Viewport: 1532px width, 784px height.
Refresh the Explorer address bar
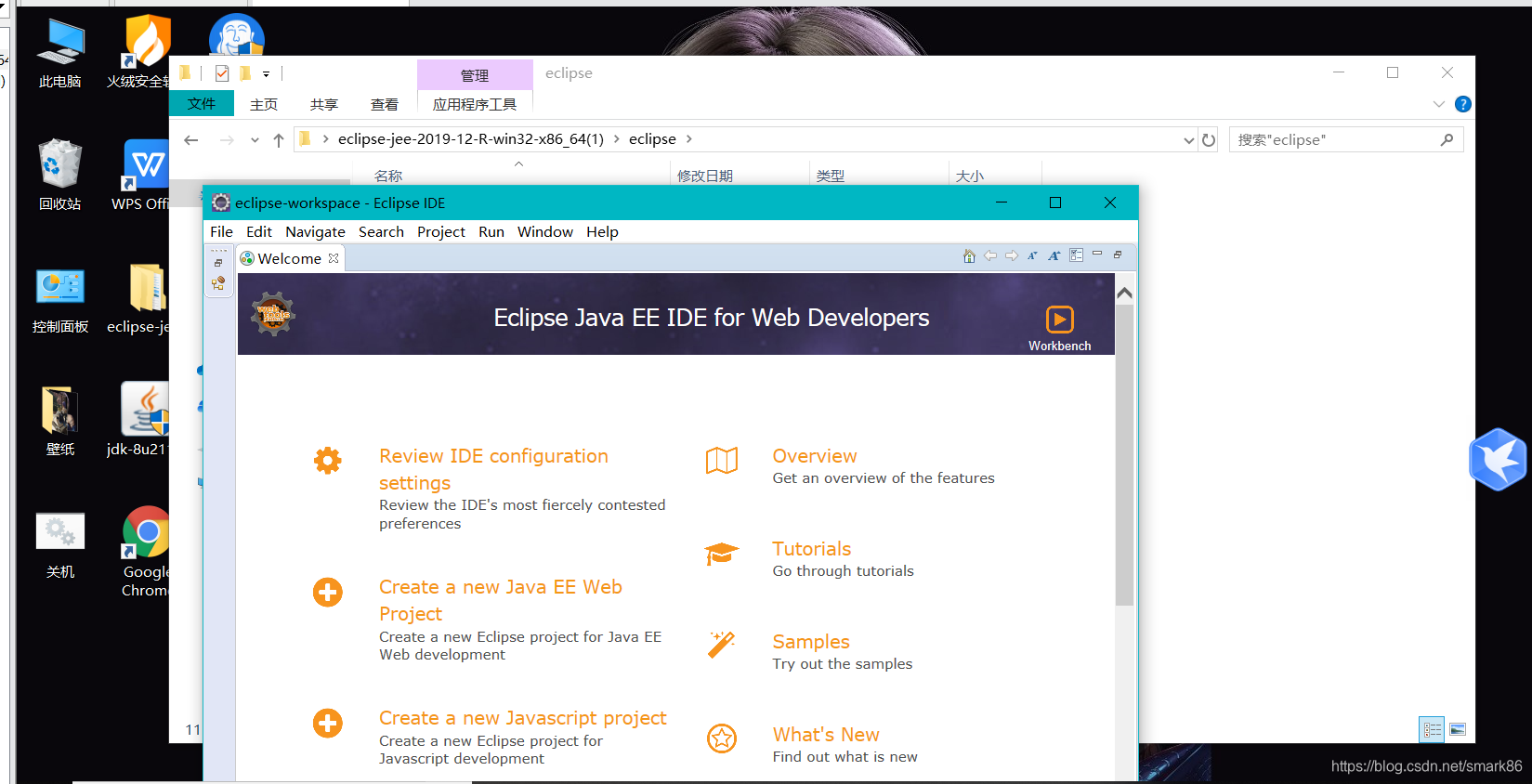pyautogui.click(x=1209, y=139)
